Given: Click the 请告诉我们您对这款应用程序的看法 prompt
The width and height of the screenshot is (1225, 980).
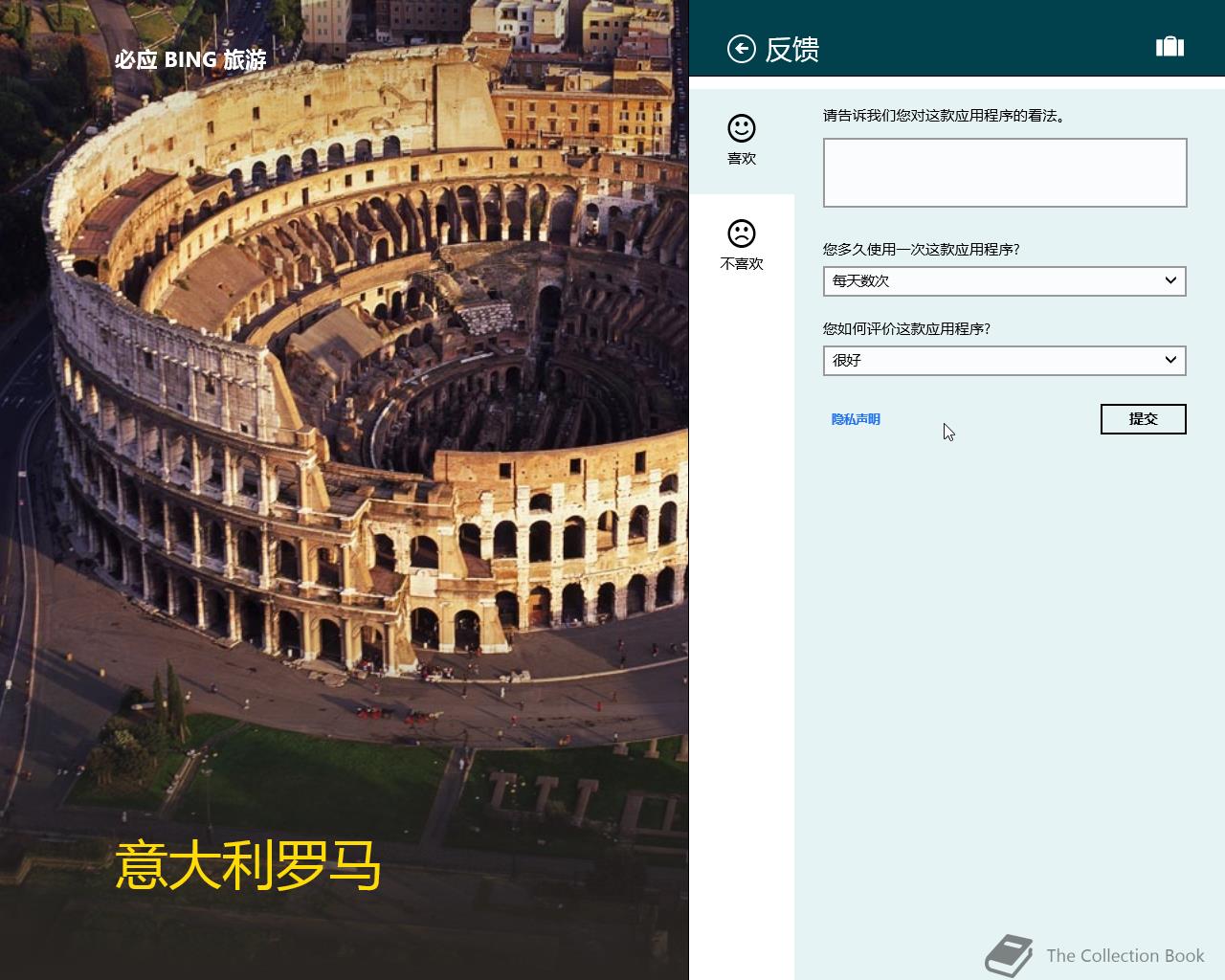Looking at the screenshot, I should [945, 116].
